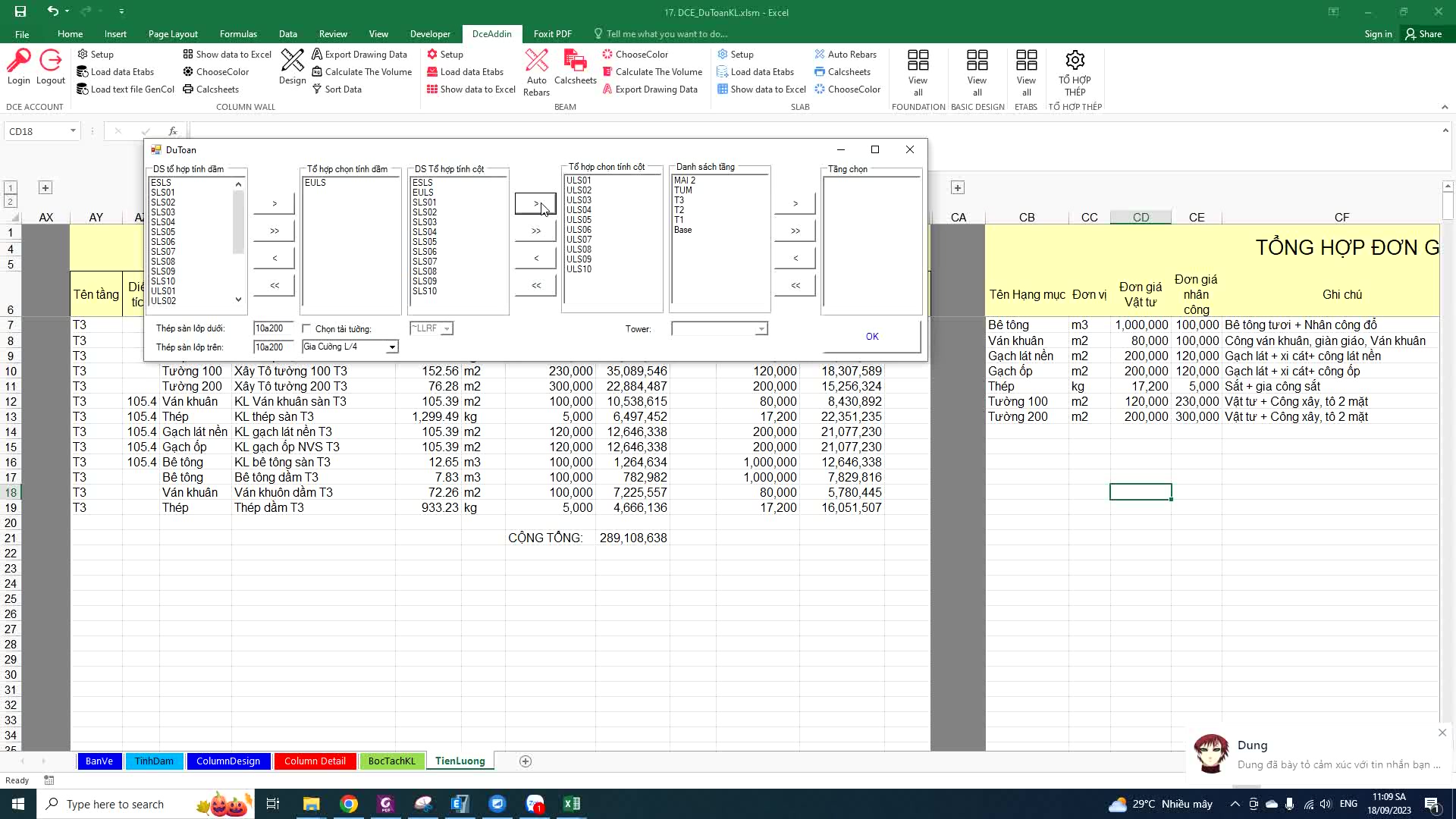Click remove-all << button for Tầng chọn

(x=795, y=285)
